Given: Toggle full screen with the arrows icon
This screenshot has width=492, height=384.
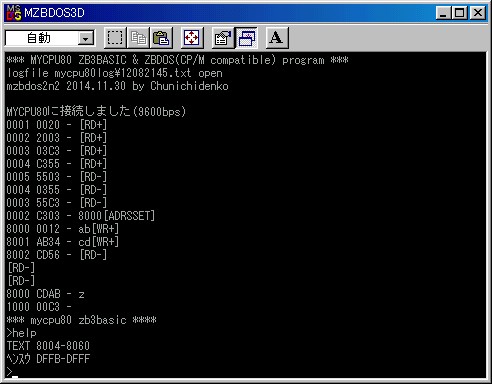Looking at the screenshot, I should pyautogui.click(x=192, y=38).
